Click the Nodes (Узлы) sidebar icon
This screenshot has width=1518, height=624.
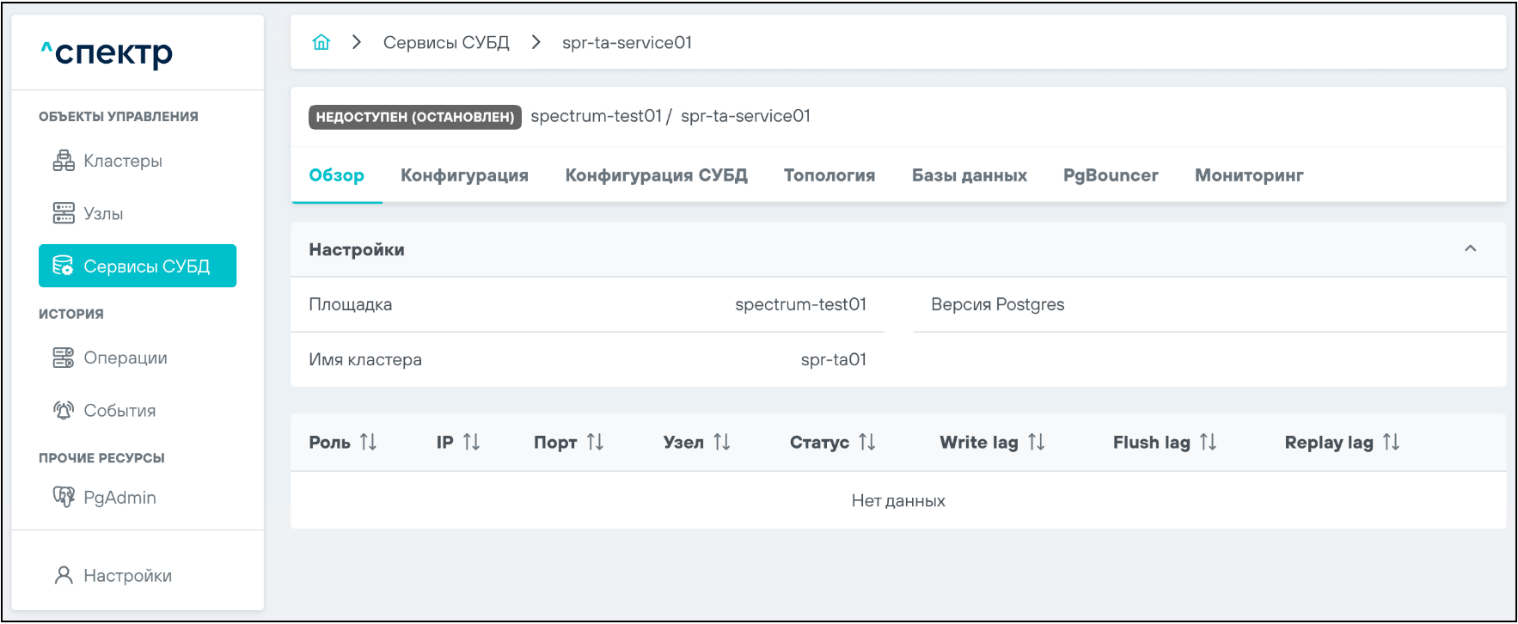click(63, 214)
